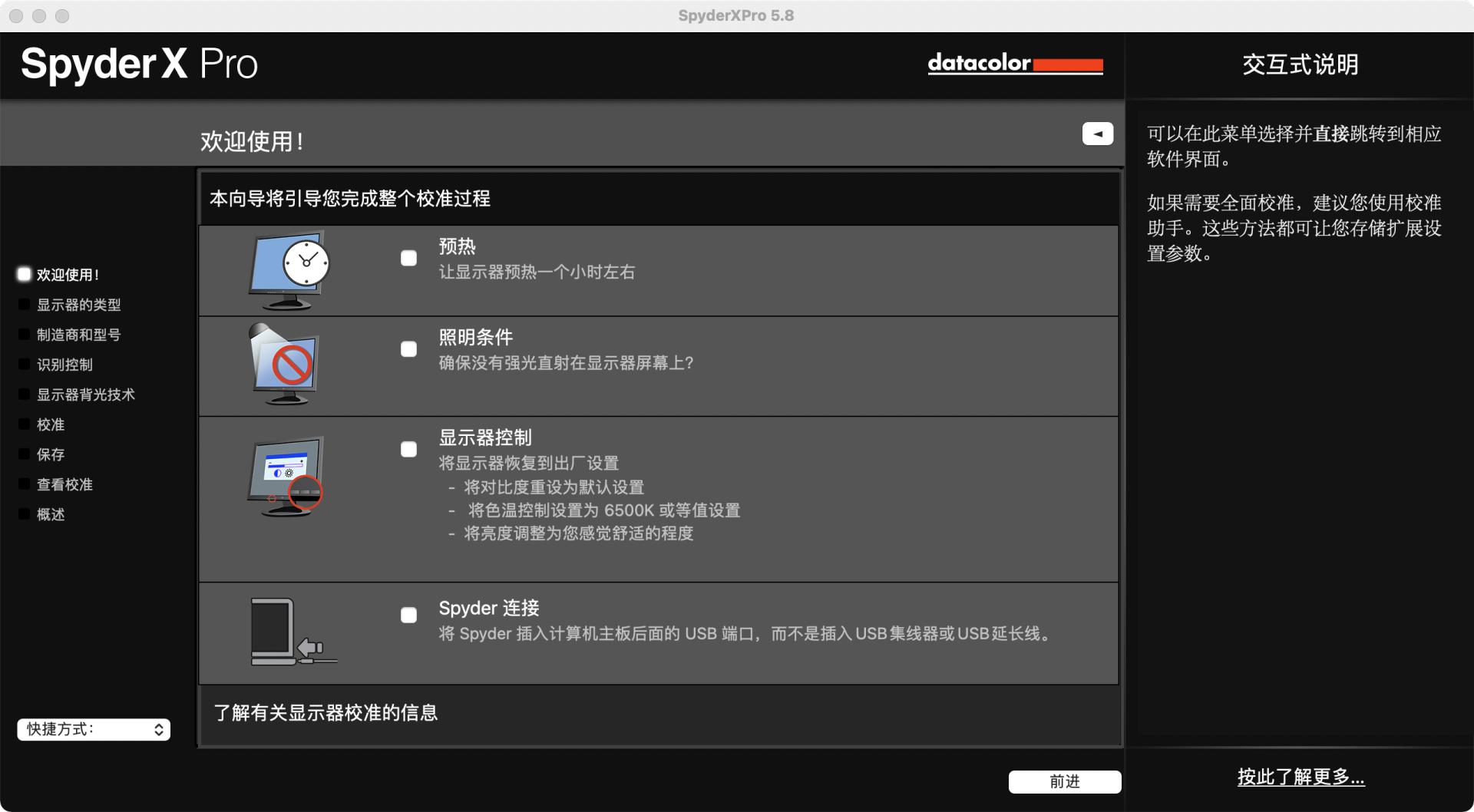
Task: Click the macOS window close button
Action: pos(16,16)
